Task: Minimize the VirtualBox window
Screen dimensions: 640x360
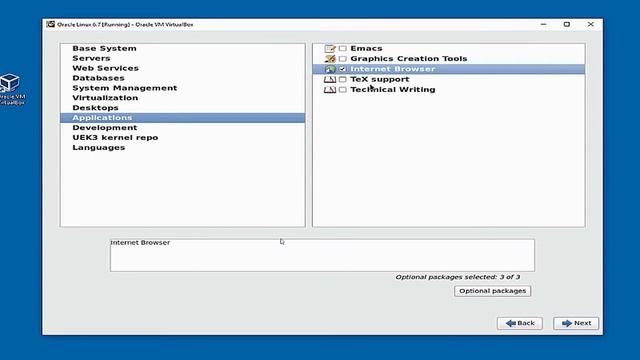Action: pos(543,24)
